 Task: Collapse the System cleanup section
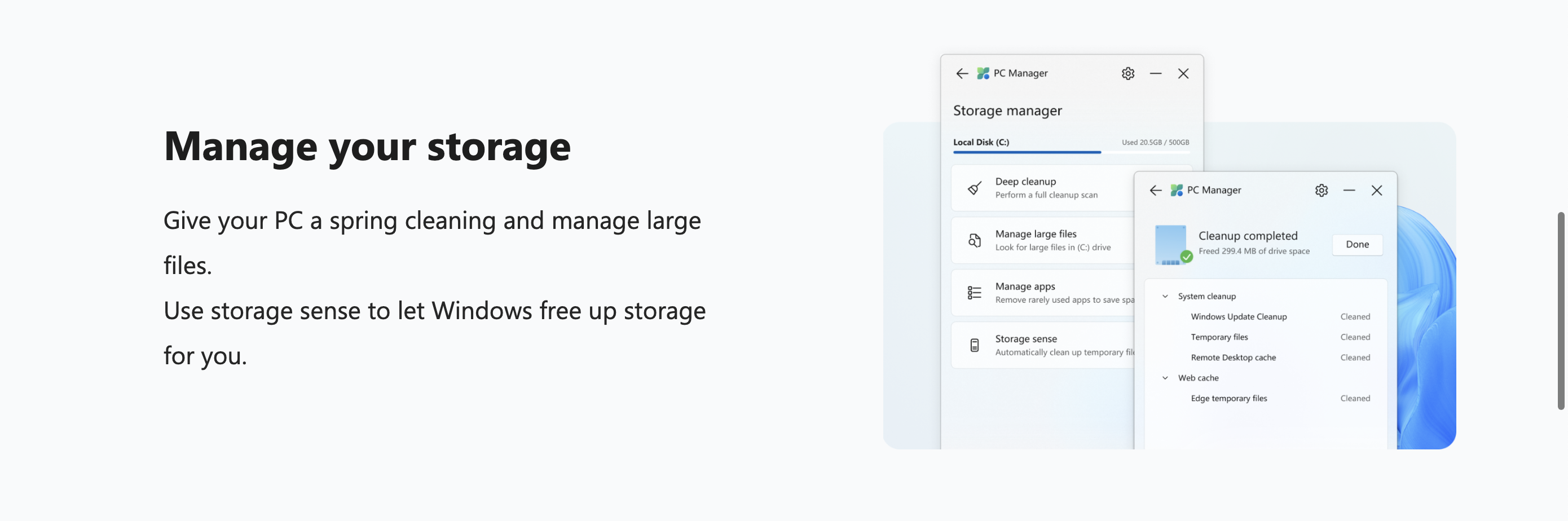[1165, 297]
